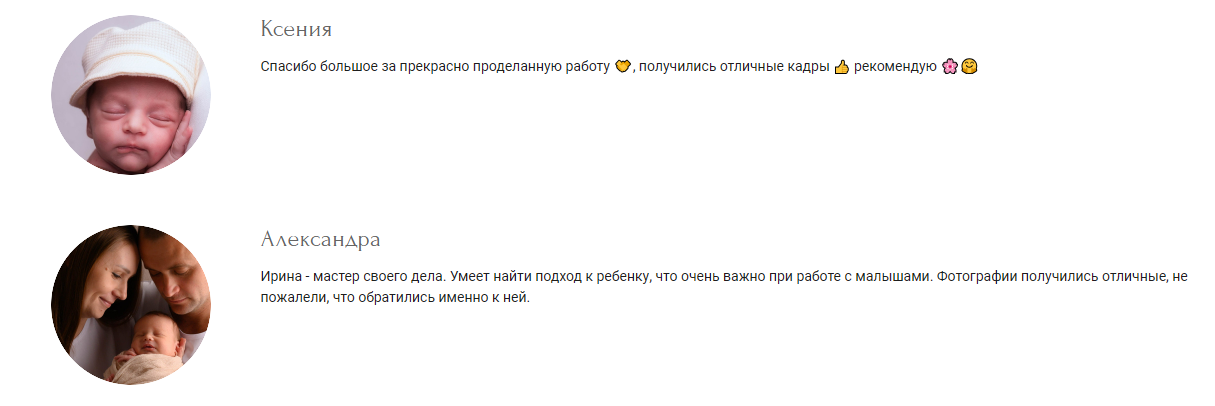Image resolution: width=1215 pixels, height=406 pixels.
Task: Click the heart hands emoji in Ксения's review
Action: click(x=622, y=67)
